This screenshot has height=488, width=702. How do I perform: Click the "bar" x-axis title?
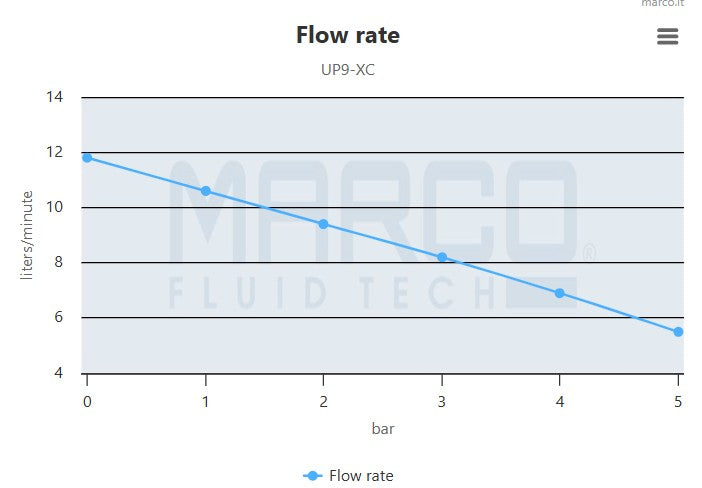pyautogui.click(x=383, y=428)
